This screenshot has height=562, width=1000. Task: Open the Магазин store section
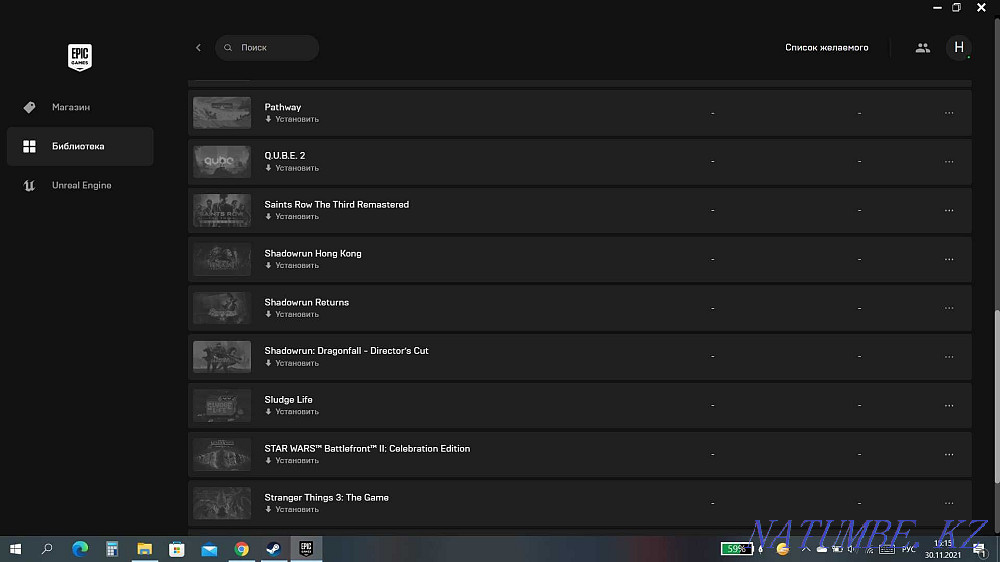80,107
